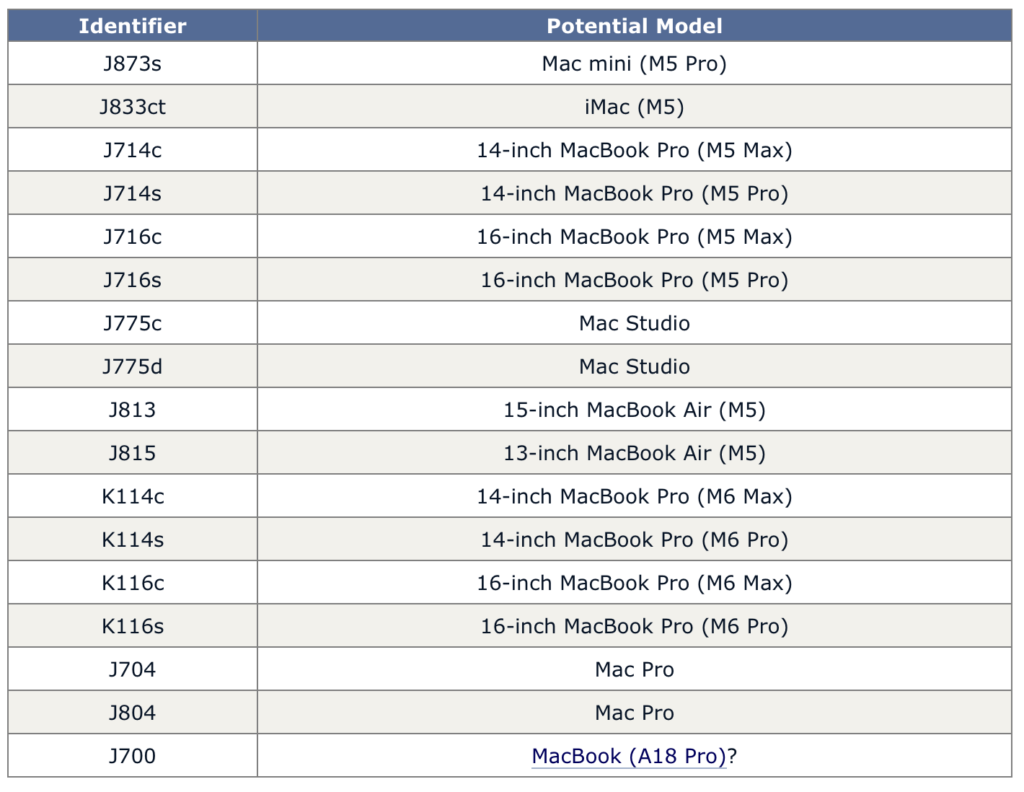Click the 14-inch MacBook Pro (M5 Max) cell
Screen dimensions: 1024x792
coord(634,150)
